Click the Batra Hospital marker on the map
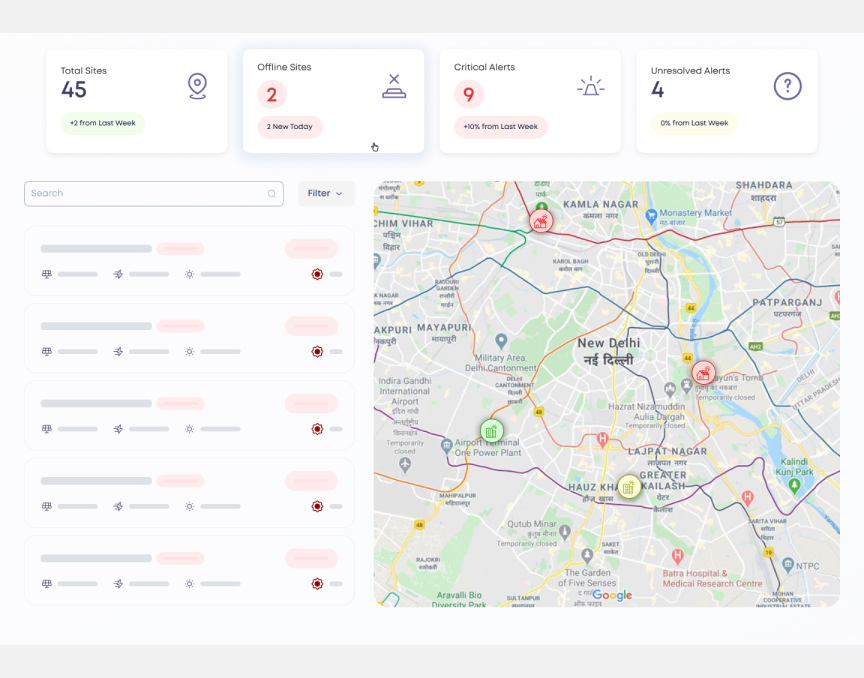Screen dimensions: 864x678 [x=678, y=555]
